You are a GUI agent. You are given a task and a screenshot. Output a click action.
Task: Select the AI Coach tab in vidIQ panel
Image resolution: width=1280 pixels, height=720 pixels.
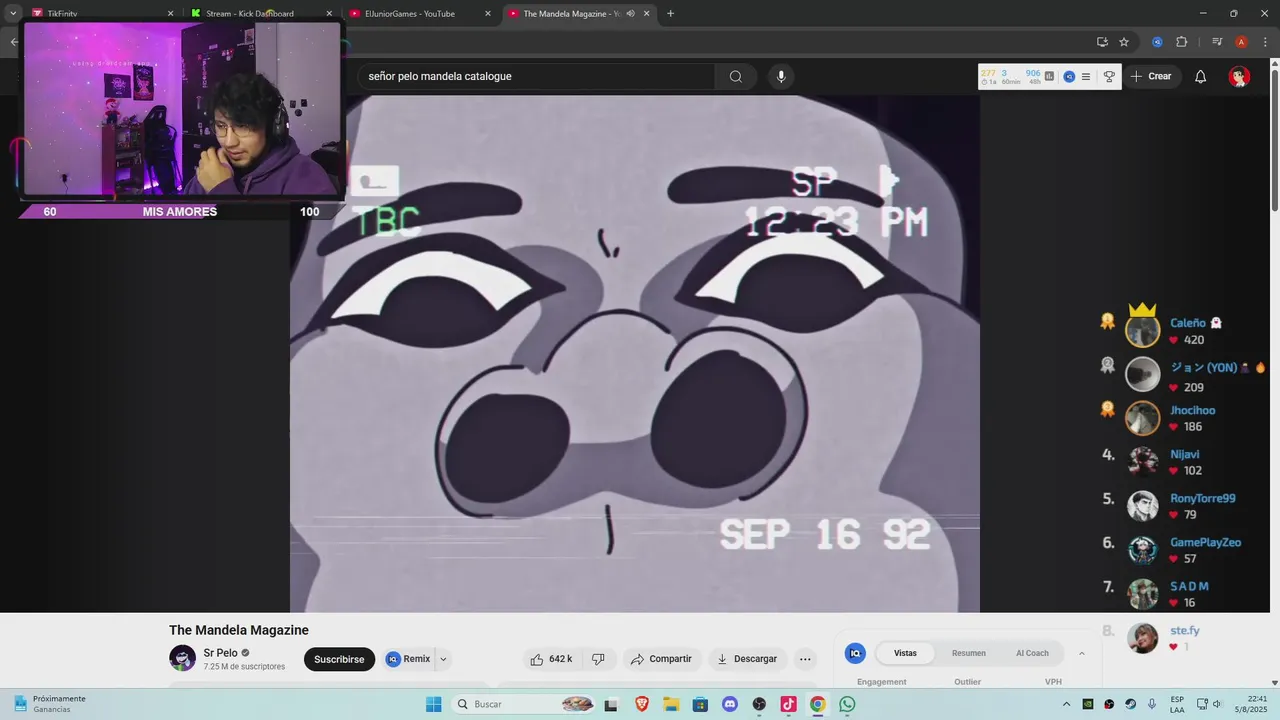click(x=1032, y=653)
